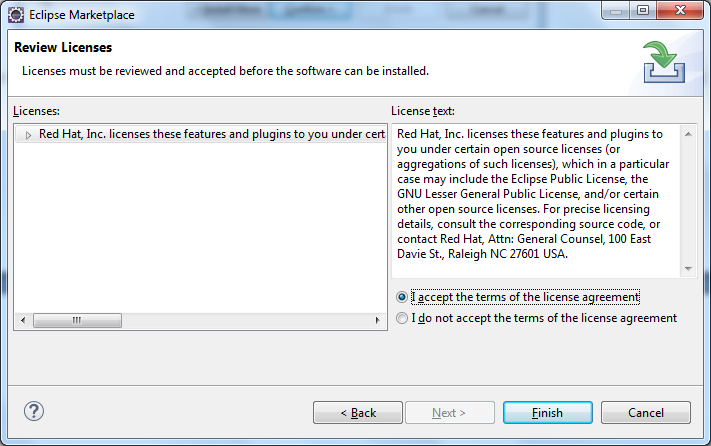This screenshot has width=711, height=446.
Task: Click the disabled Next button
Action: 449,412
